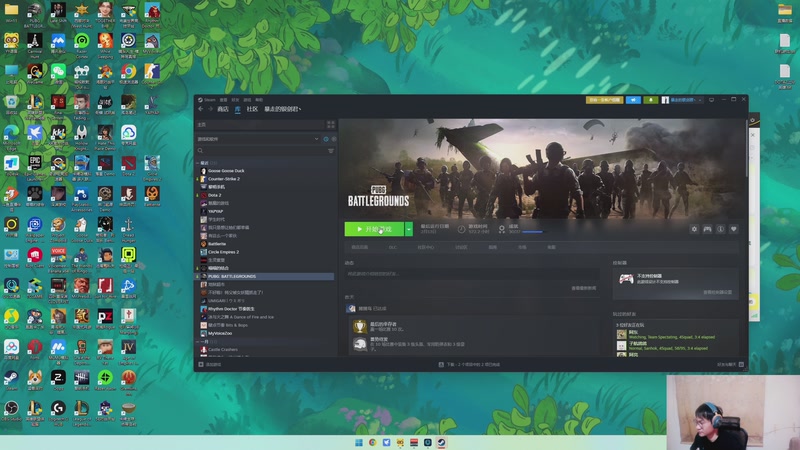800x450 pixels.
Task: Select YAPYAP in library list
Action: pos(215,211)
